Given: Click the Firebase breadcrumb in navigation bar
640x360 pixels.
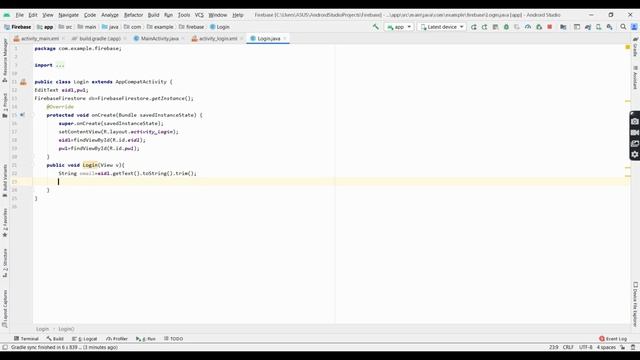Looking at the screenshot, I should pyautogui.click(x=18, y=27).
